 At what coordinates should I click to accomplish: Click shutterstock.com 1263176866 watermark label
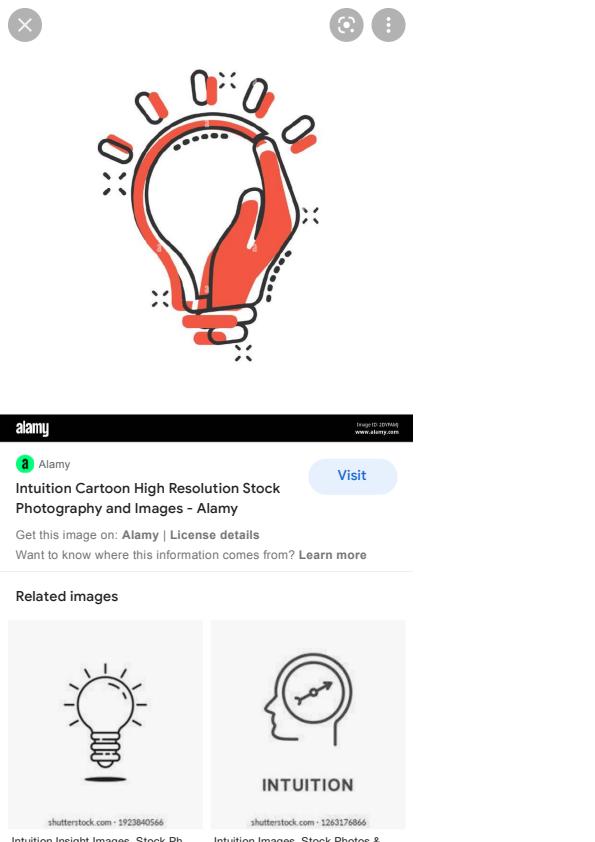point(308,822)
